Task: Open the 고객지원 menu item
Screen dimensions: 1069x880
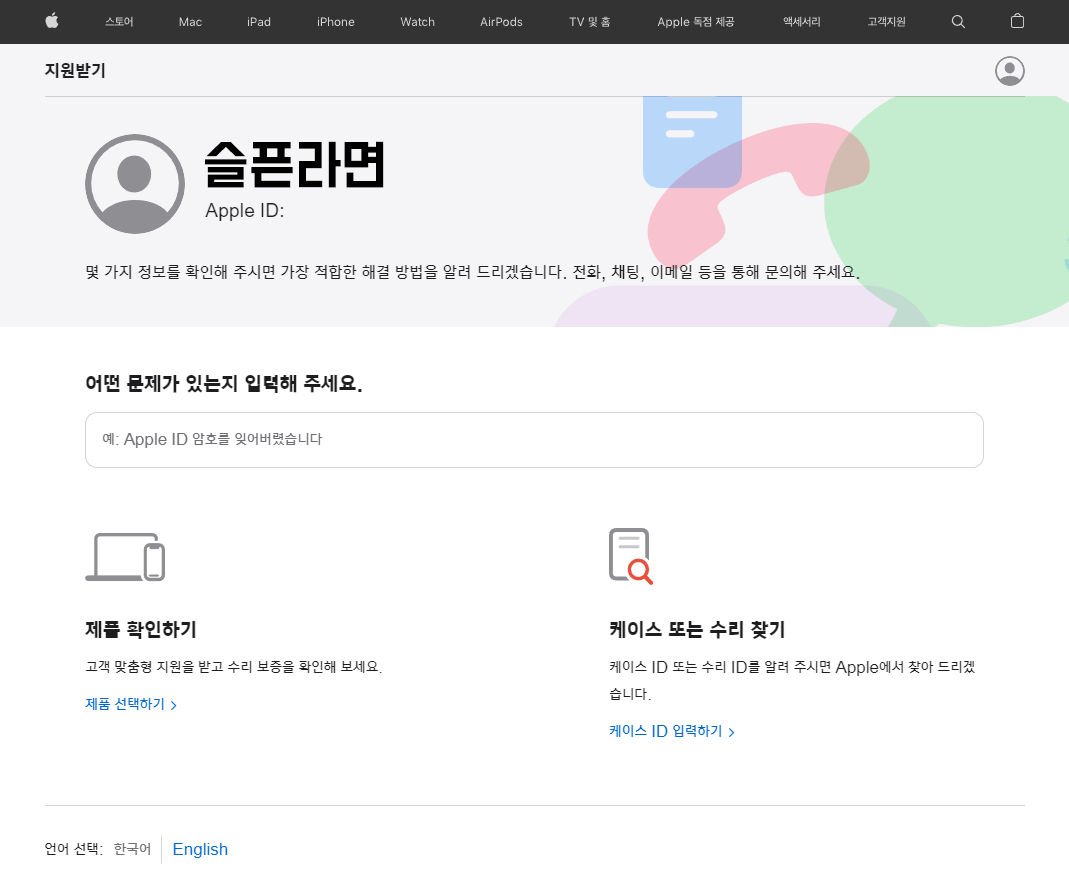Action: [x=886, y=22]
